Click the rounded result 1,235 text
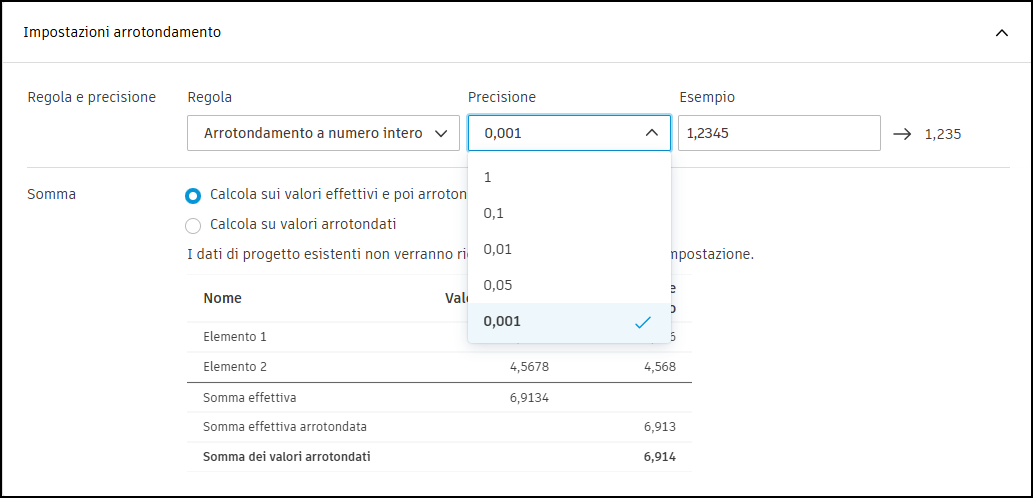This screenshot has width=1033, height=498. [x=943, y=134]
